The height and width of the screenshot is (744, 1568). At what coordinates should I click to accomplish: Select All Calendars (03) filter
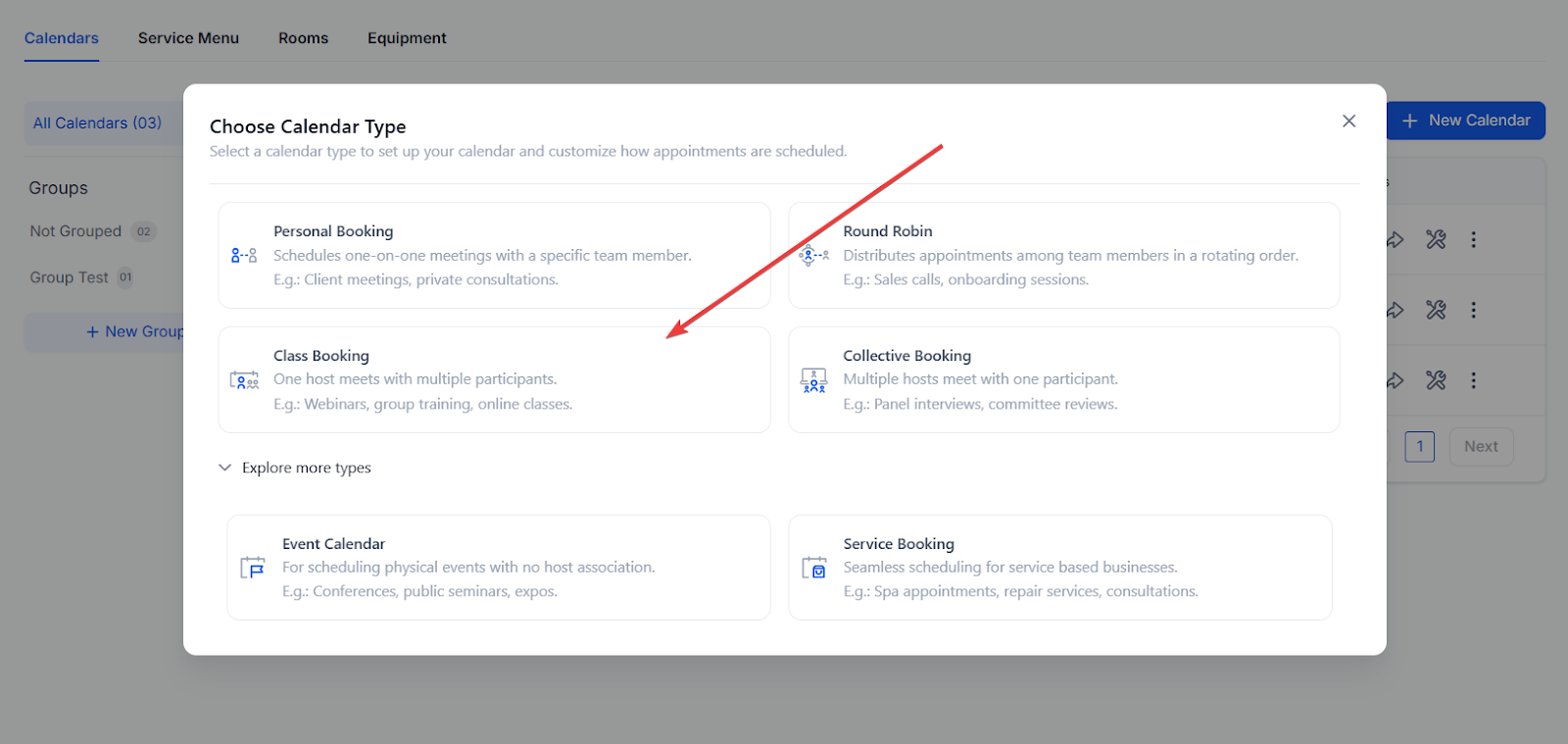104,123
